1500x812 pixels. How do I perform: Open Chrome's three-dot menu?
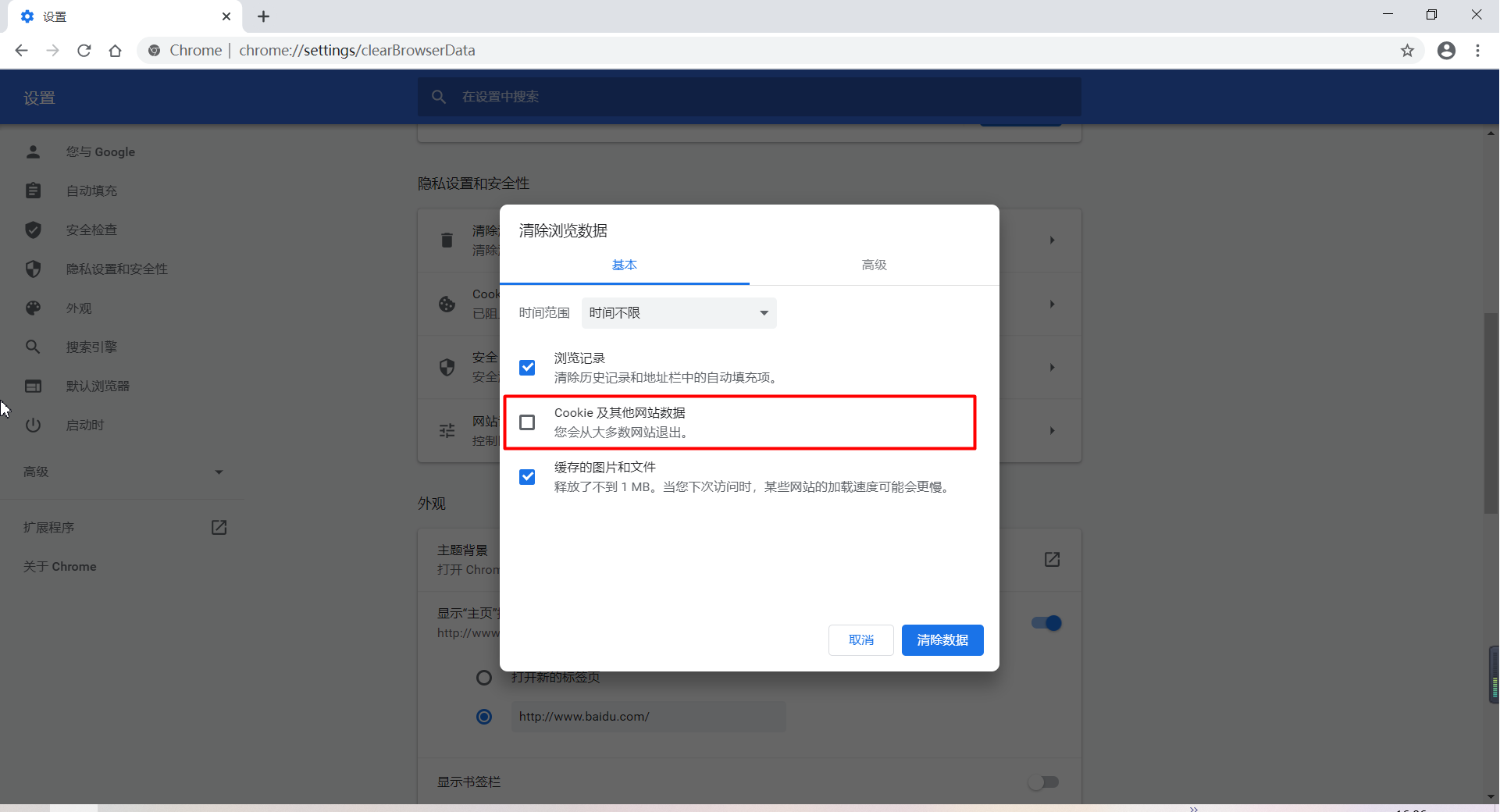(1477, 51)
